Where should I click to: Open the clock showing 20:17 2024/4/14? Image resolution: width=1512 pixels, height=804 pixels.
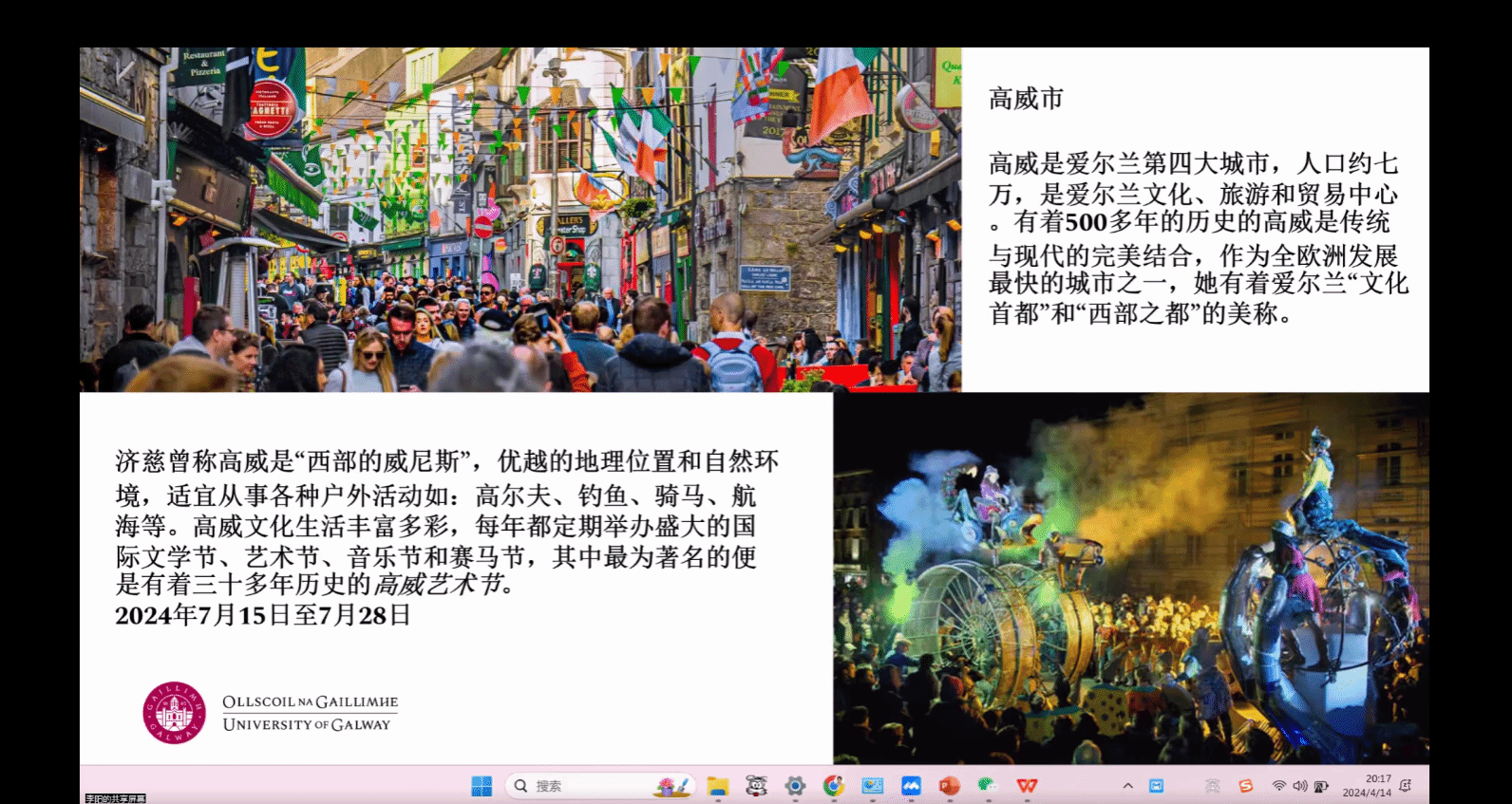click(1367, 786)
